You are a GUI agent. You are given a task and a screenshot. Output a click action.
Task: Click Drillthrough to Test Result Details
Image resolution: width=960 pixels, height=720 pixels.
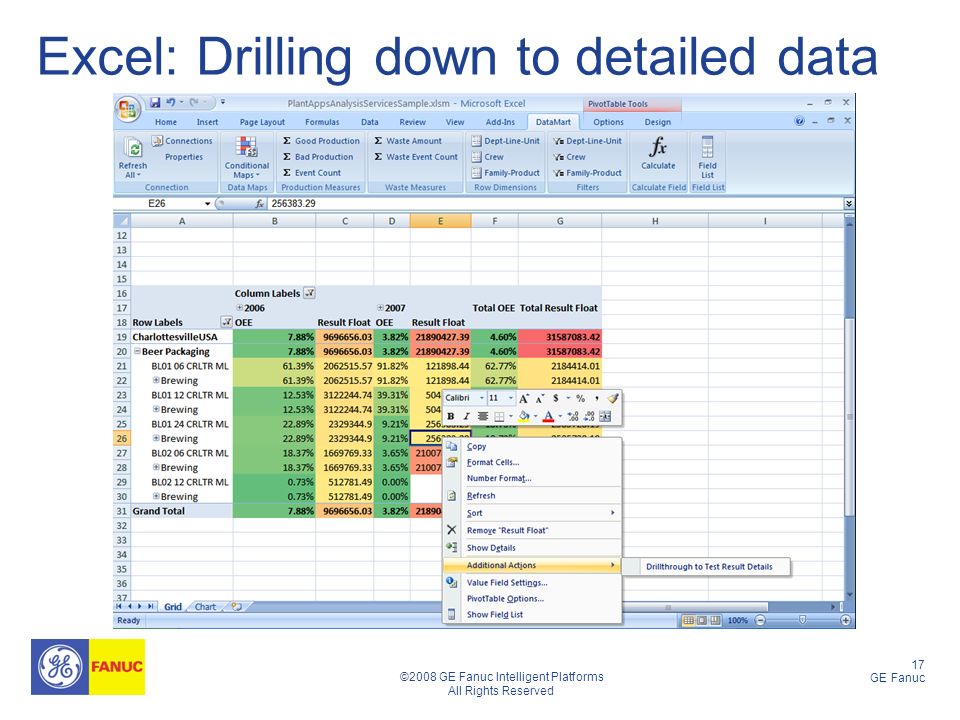coord(709,567)
